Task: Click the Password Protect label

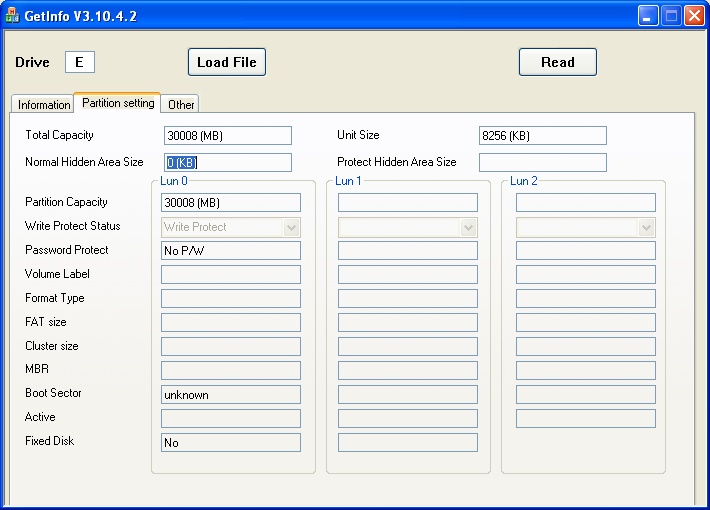Action: (x=67, y=250)
